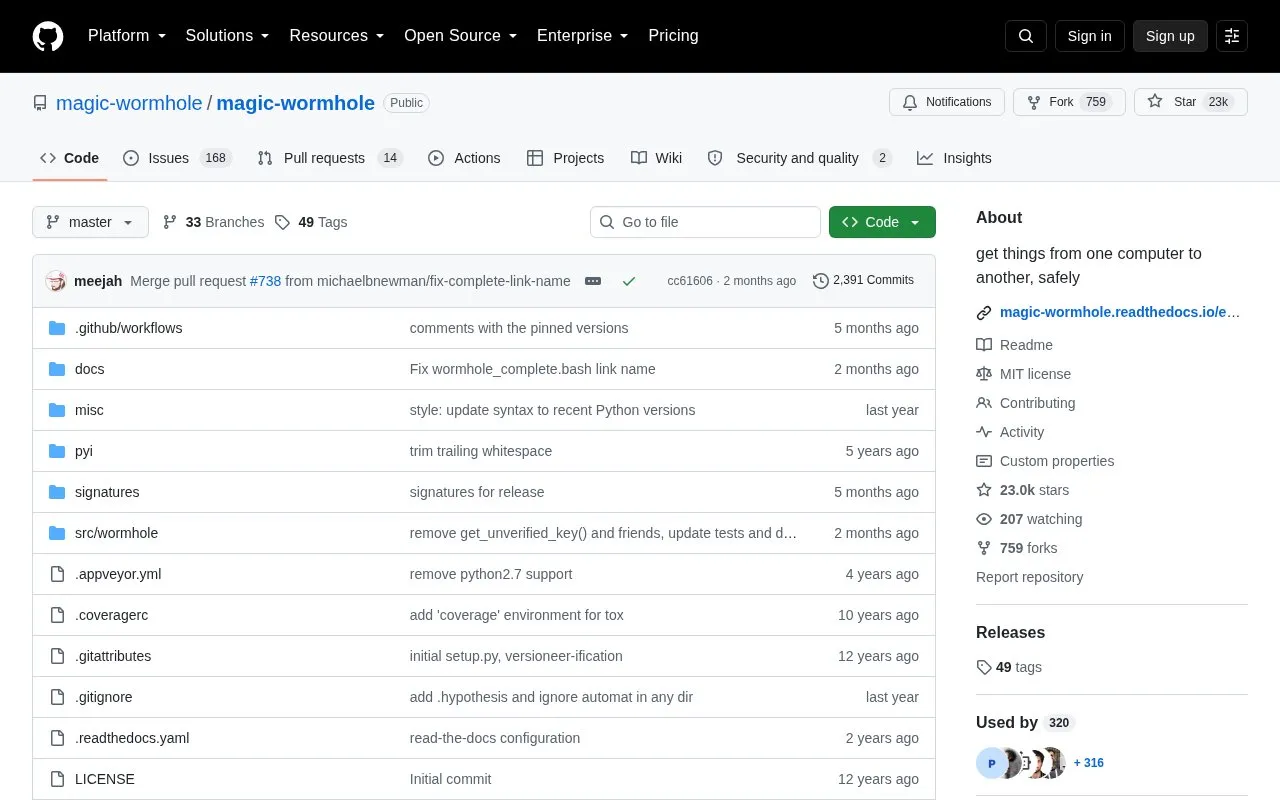Click the MIT license scale icon
The image size is (1280, 800).
click(x=984, y=374)
